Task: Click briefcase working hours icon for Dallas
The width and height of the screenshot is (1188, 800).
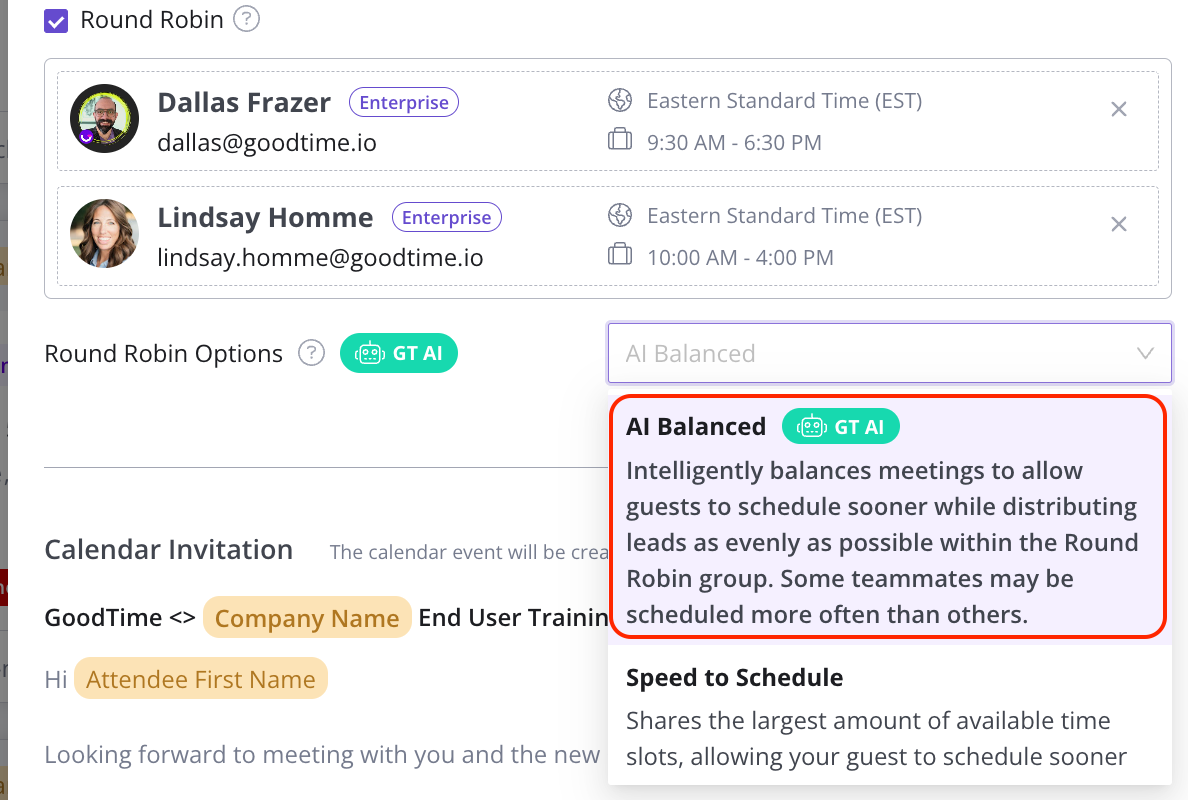Action: click(620, 141)
